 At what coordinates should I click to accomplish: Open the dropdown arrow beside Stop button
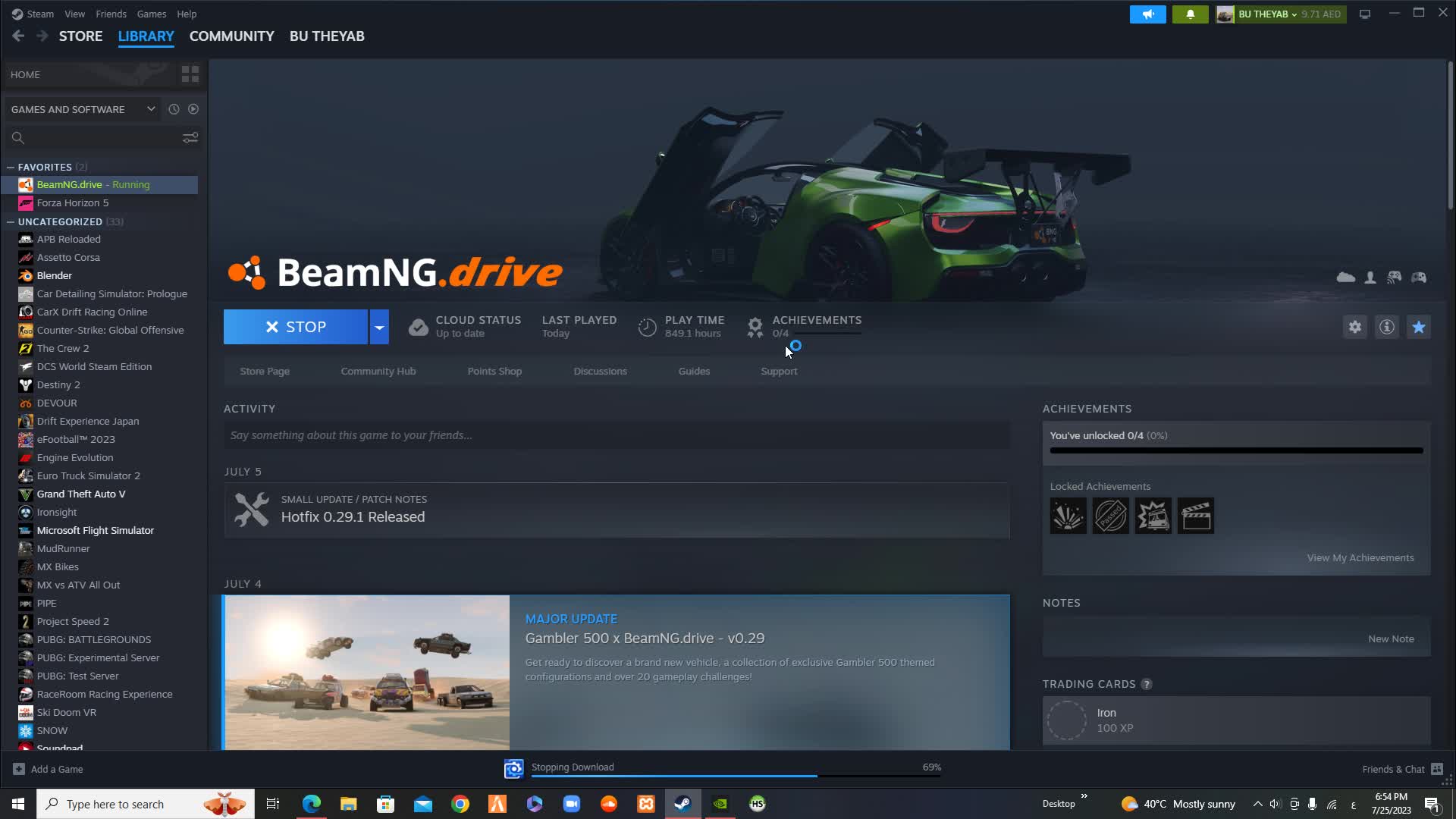[x=379, y=327]
